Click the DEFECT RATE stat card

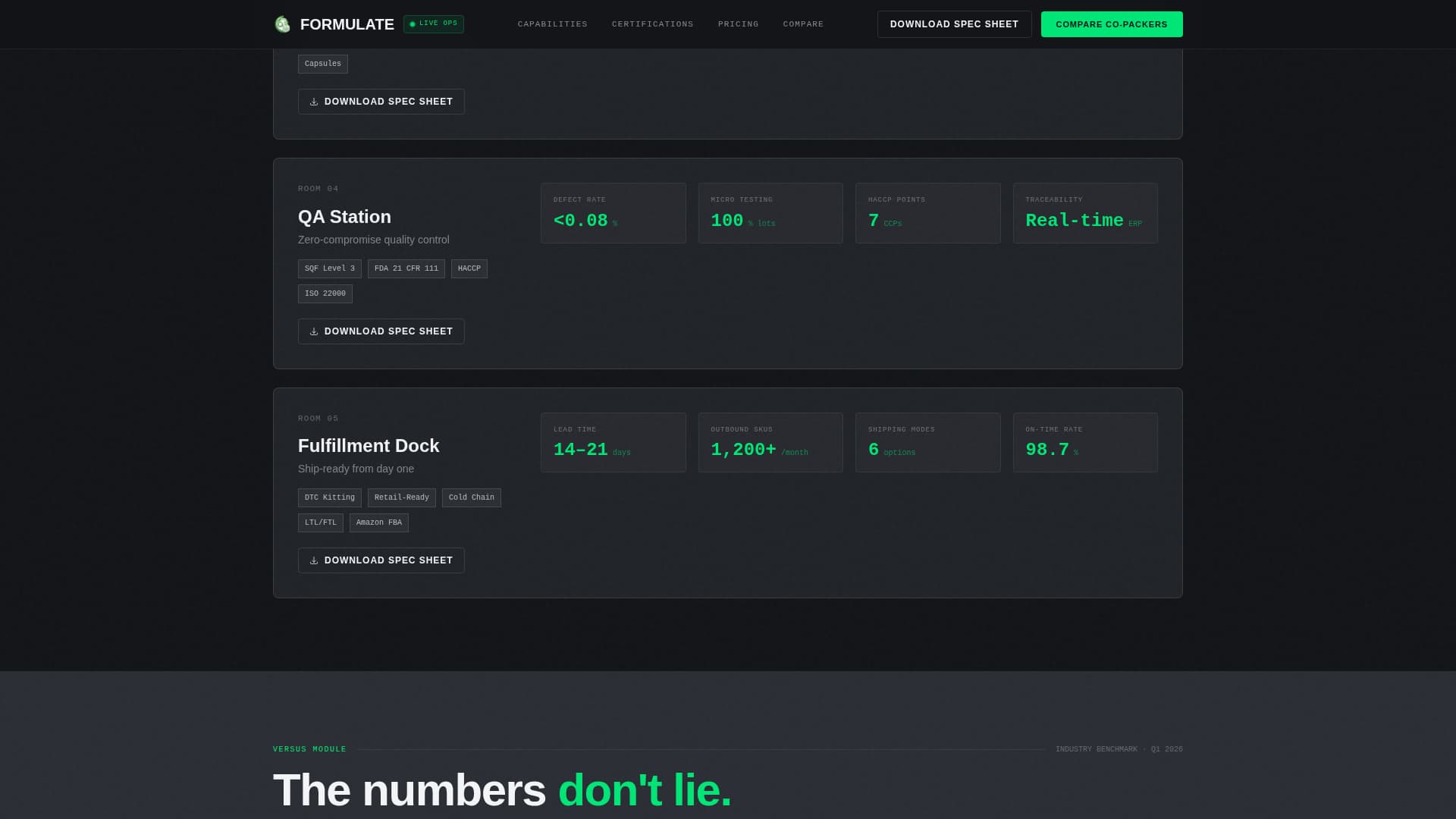tap(613, 213)
